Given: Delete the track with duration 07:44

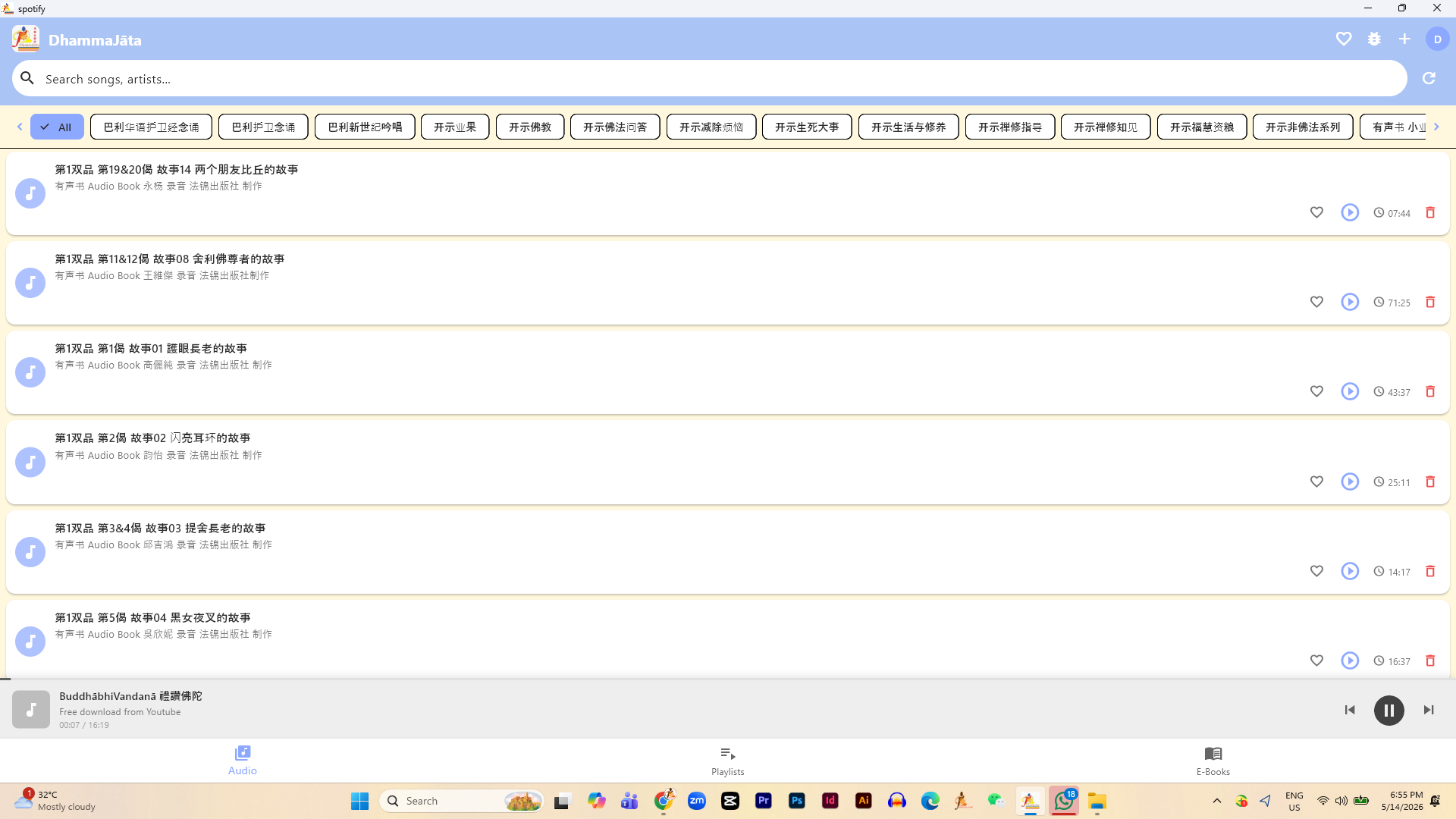Looking at the screenshot, I should click(x=1430, y=212).
